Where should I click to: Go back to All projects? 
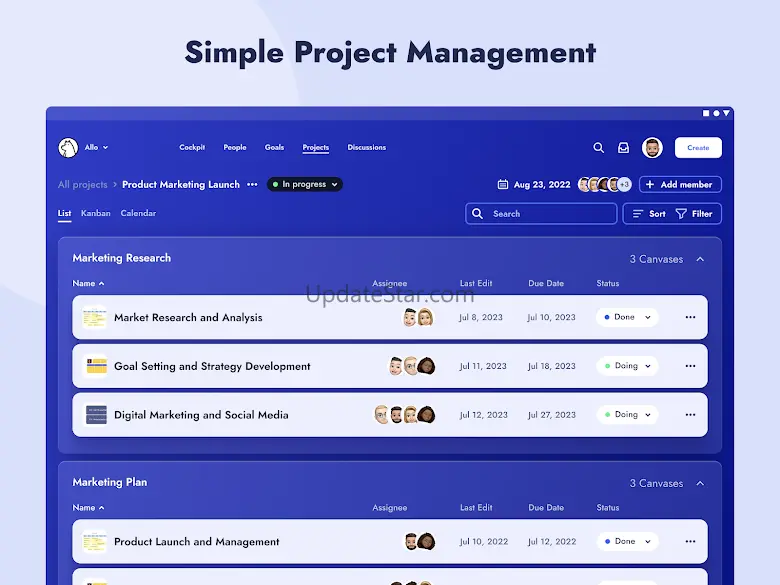(83, 185)
